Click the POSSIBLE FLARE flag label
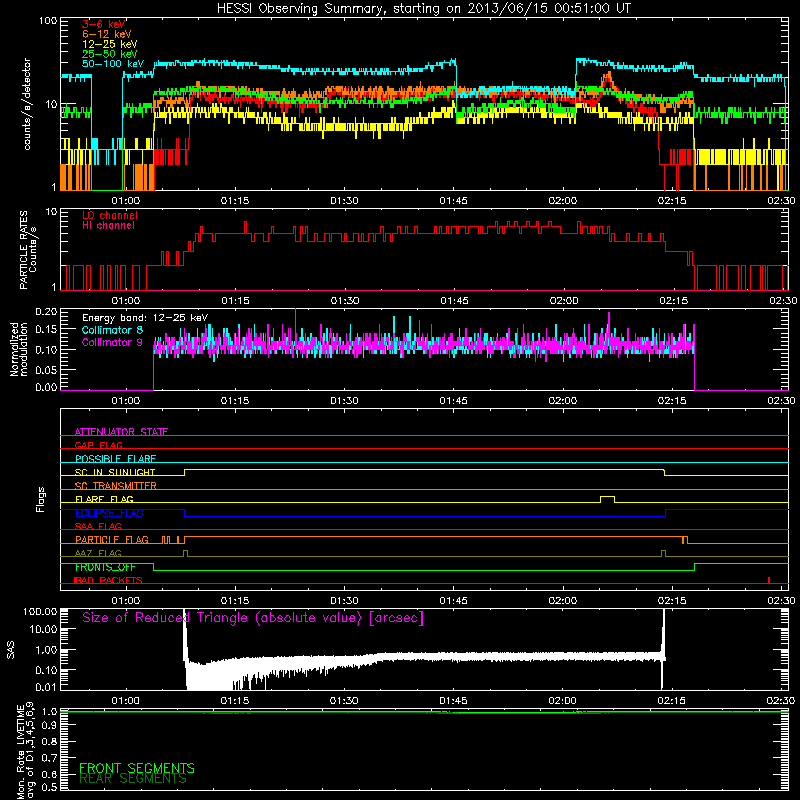 click(x=115, y=459)
